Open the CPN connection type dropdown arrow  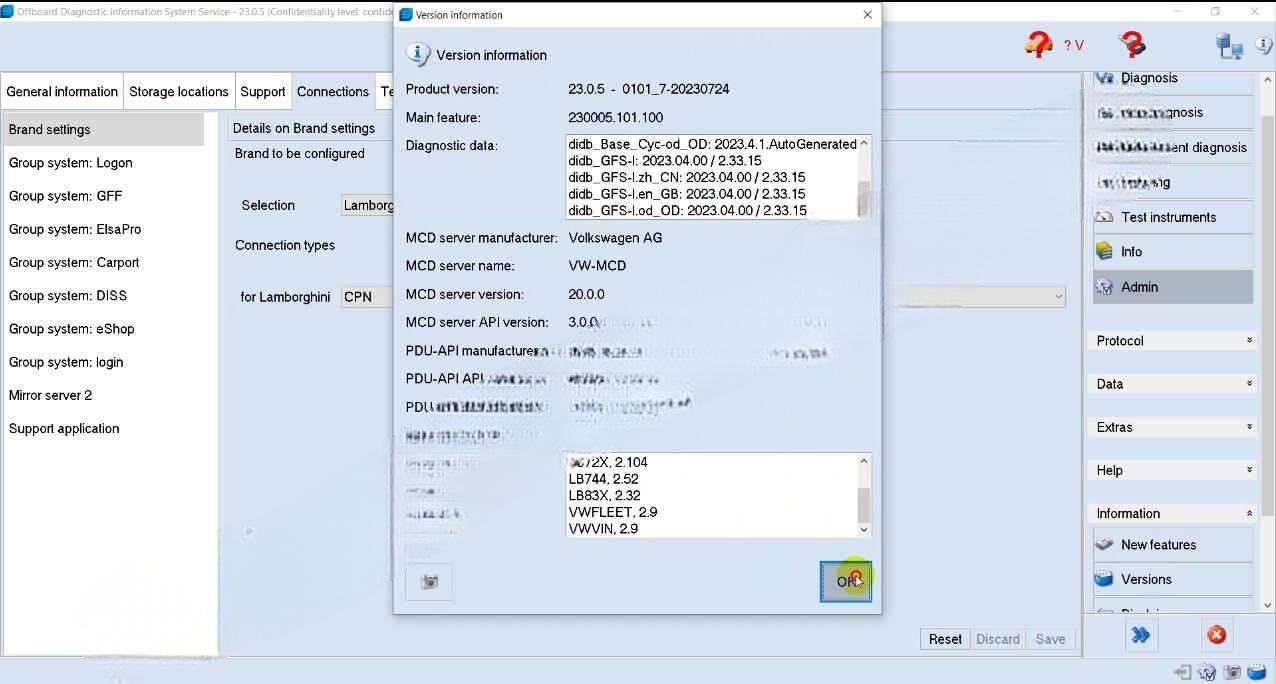click(1058, 297)
